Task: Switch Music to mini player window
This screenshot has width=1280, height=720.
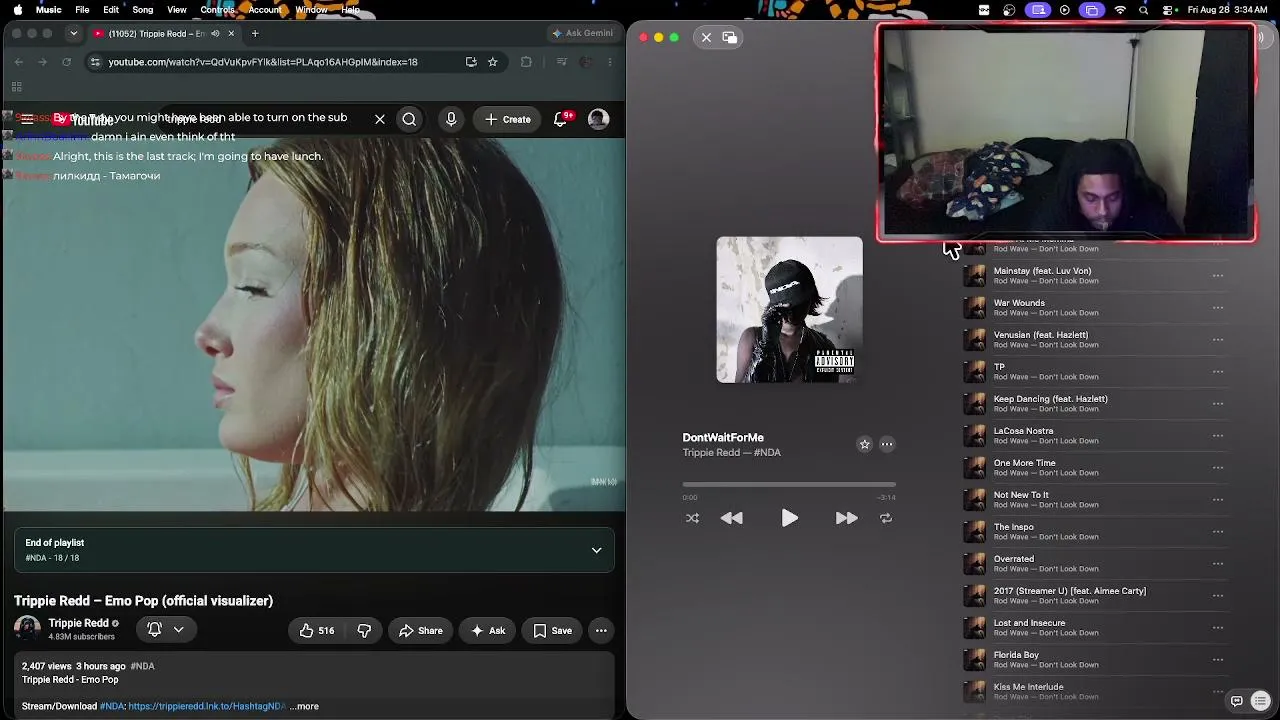Action: 730,37
